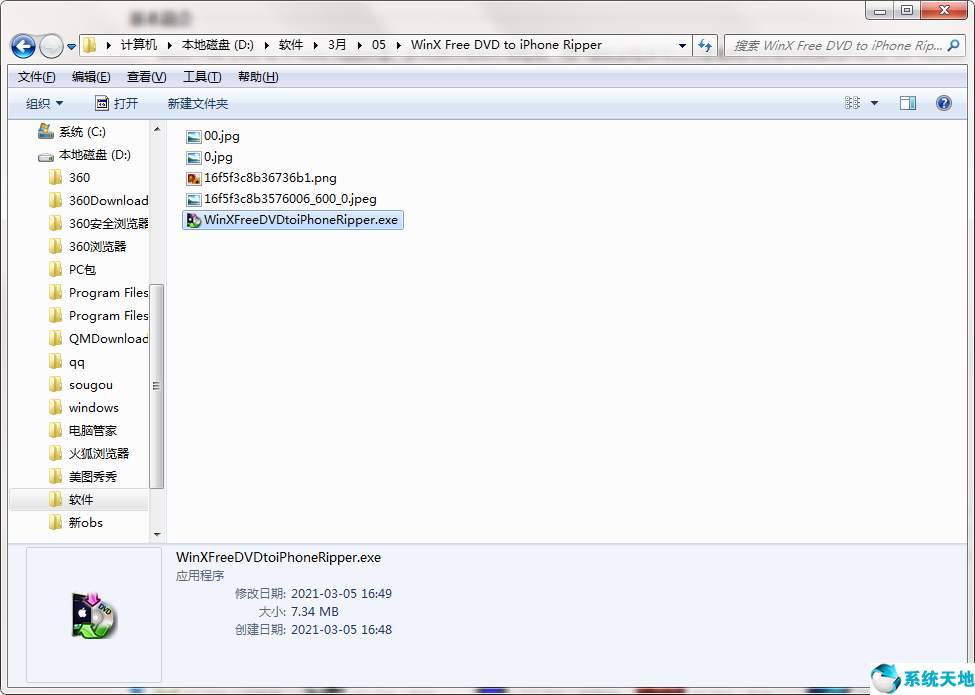Expand chevron after 3月 in path
Image resolution: width=975 pixels, height=695 pixels.
(359, 45)
